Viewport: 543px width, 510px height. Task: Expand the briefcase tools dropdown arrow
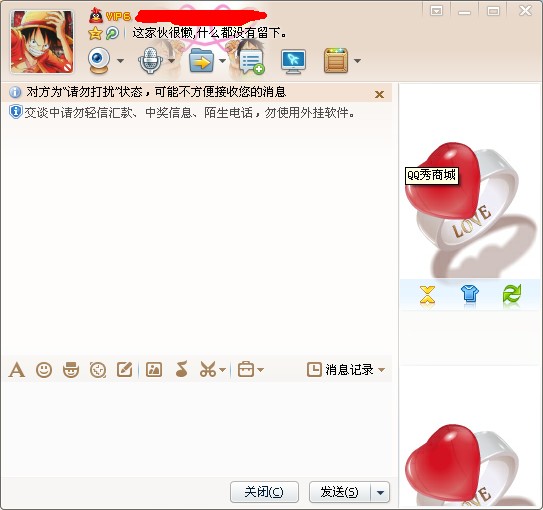coord(261,370)
